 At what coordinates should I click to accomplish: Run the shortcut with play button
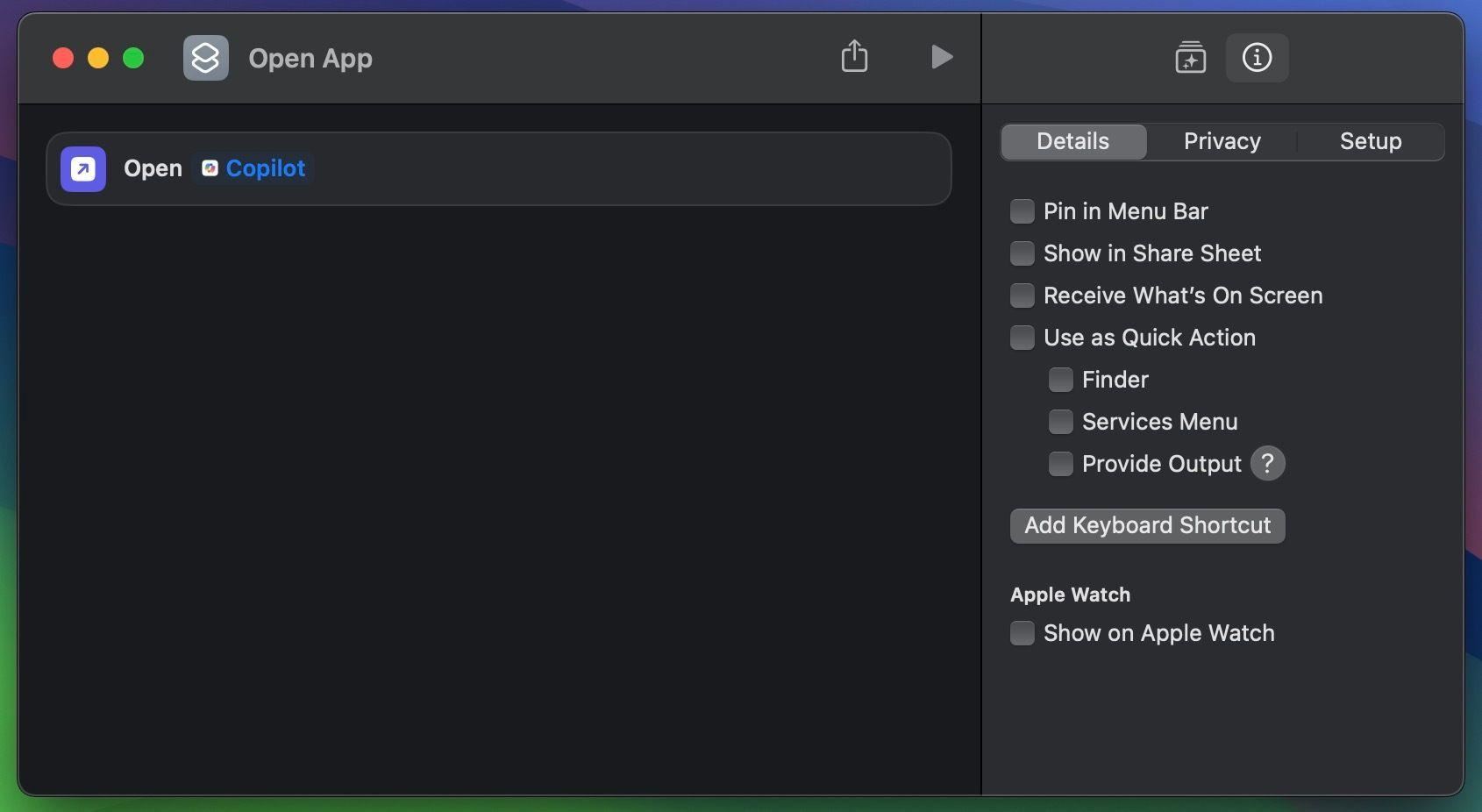click(x=941, y=57)
